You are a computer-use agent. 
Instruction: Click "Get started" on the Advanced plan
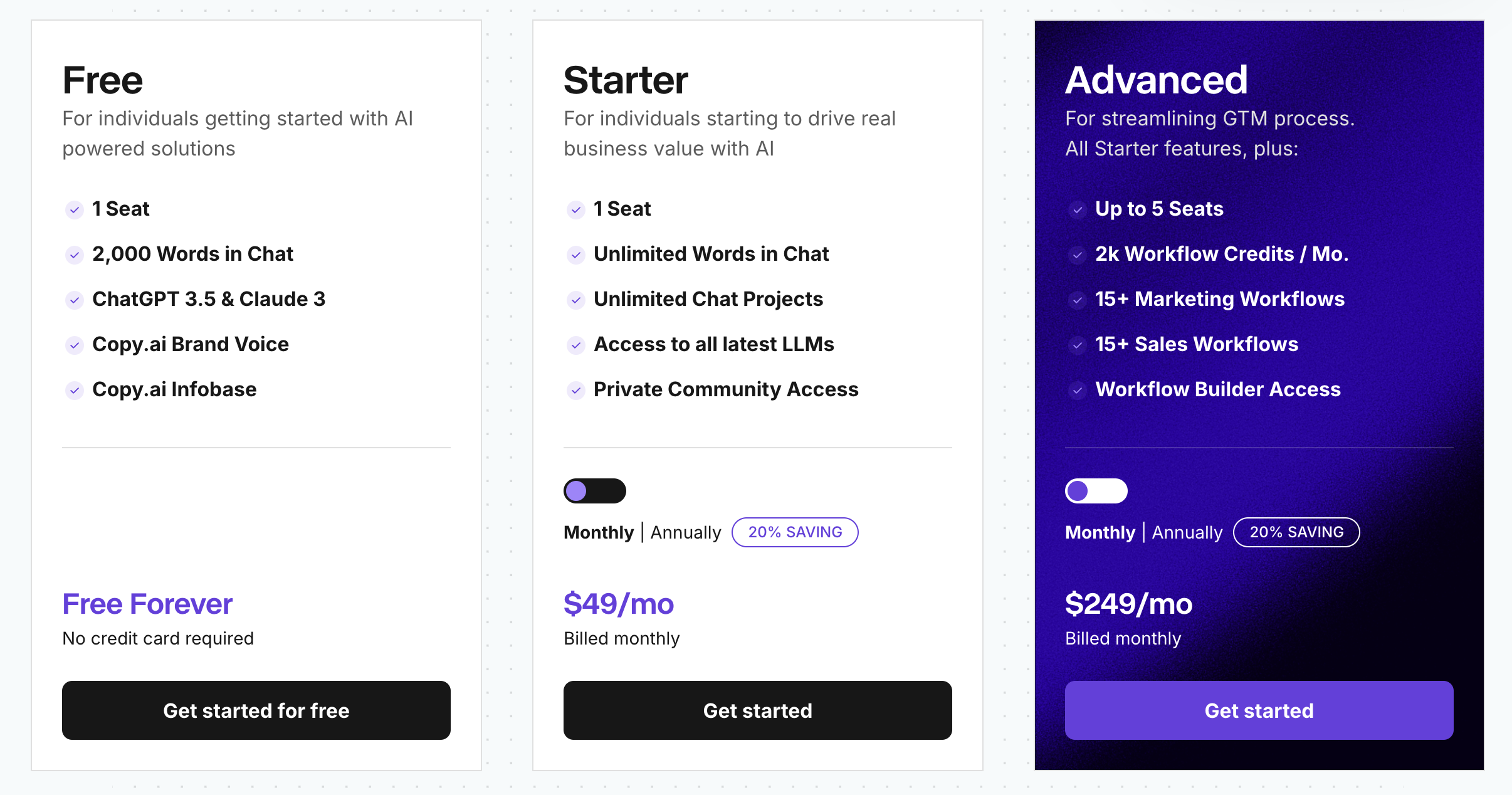(1259, 710)
